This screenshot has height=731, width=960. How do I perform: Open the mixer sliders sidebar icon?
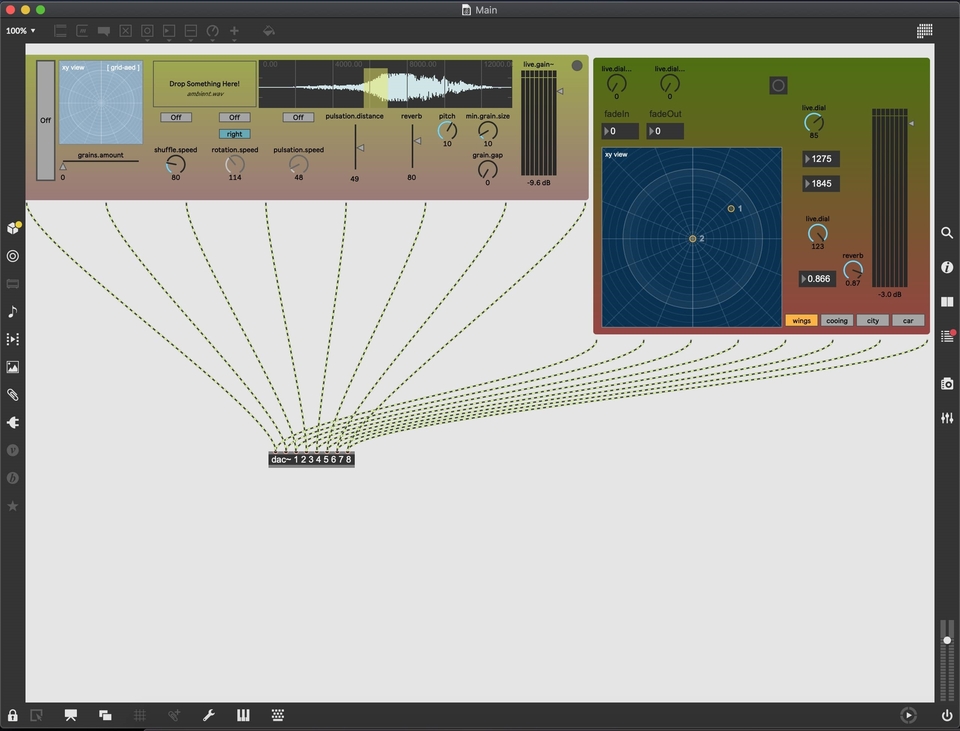(x=947, y=418)
